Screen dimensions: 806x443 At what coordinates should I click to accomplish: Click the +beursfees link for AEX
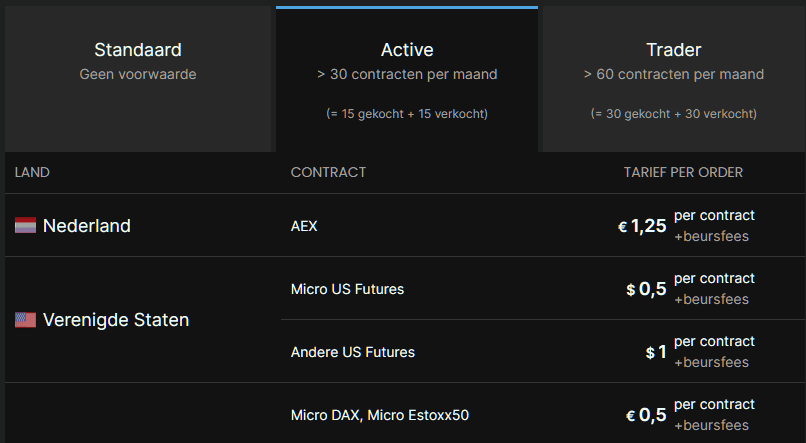pos(711,237)
